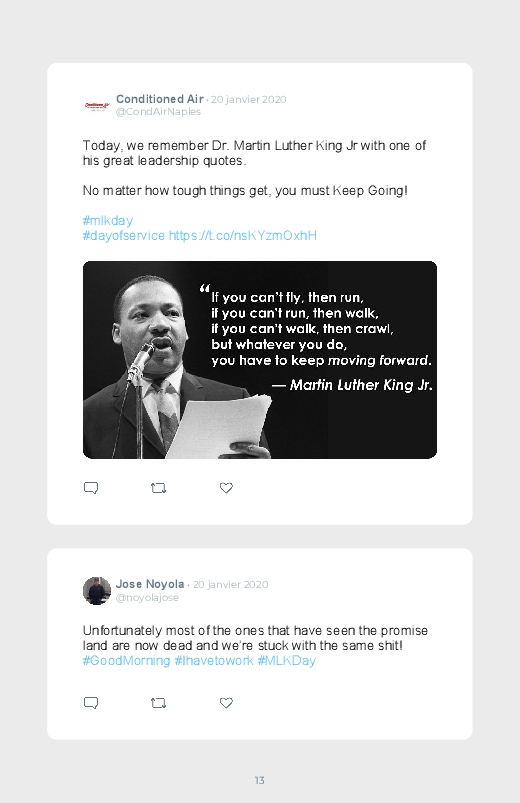Follow the t.co/nsKYzmOxhH link
This screenshot has width=520, height=803.
point(243,236)
